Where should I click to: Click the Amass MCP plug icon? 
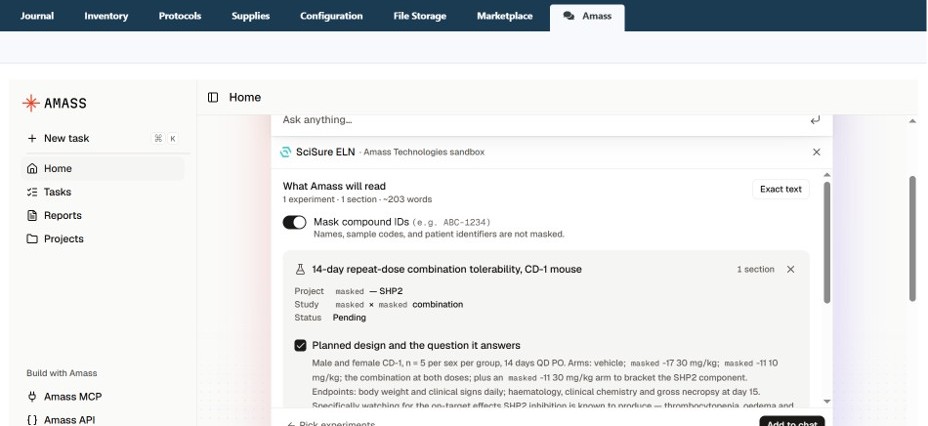32,396
